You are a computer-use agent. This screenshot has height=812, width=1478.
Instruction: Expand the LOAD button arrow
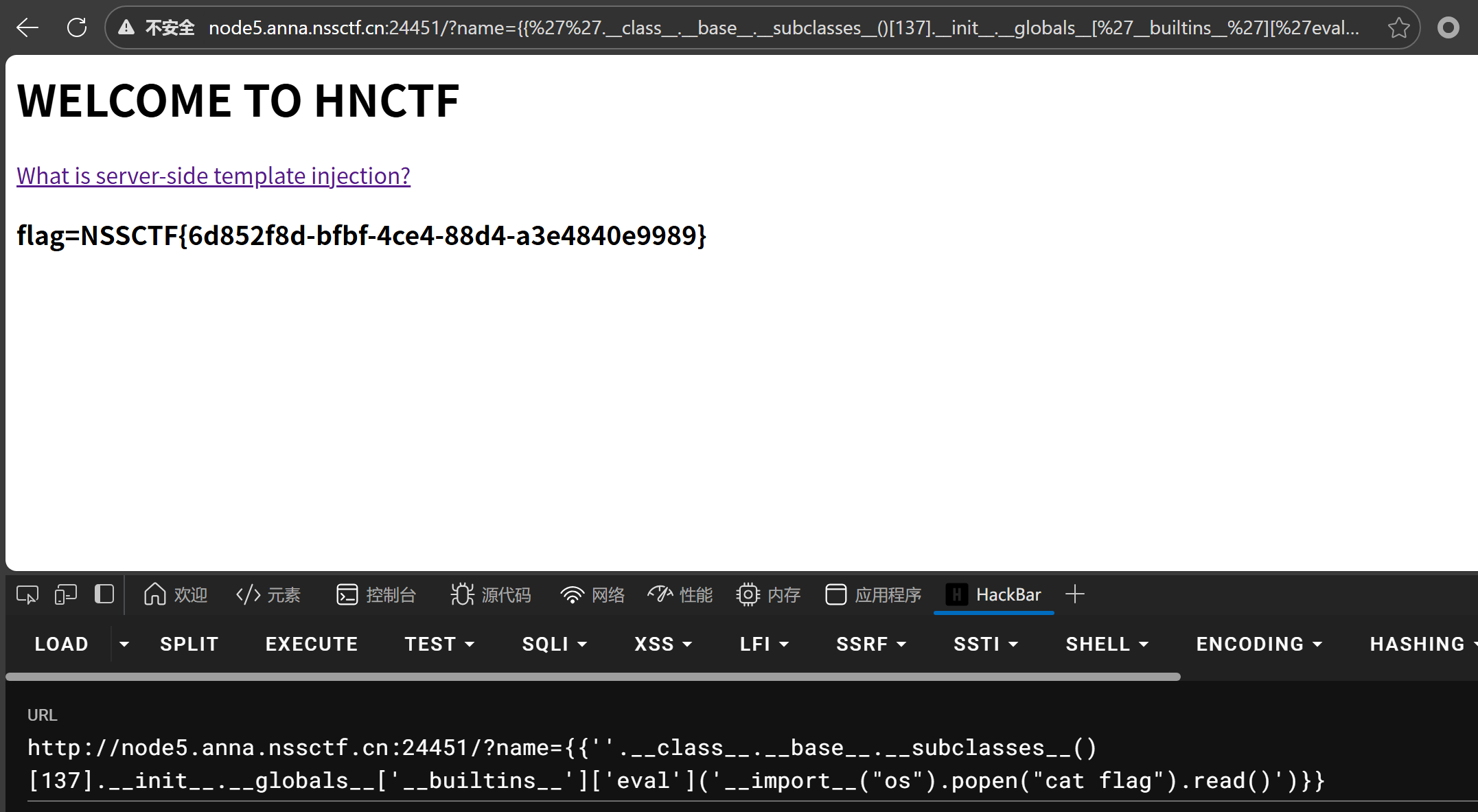(124, 644)
